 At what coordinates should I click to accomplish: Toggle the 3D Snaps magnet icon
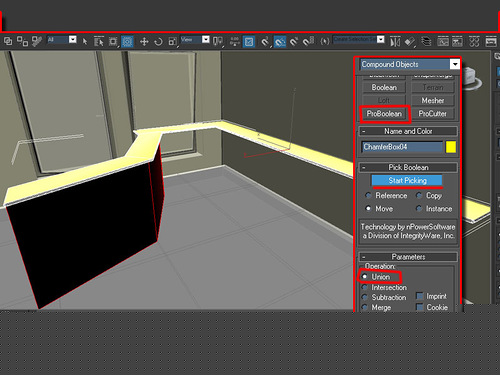coord(265,41)
